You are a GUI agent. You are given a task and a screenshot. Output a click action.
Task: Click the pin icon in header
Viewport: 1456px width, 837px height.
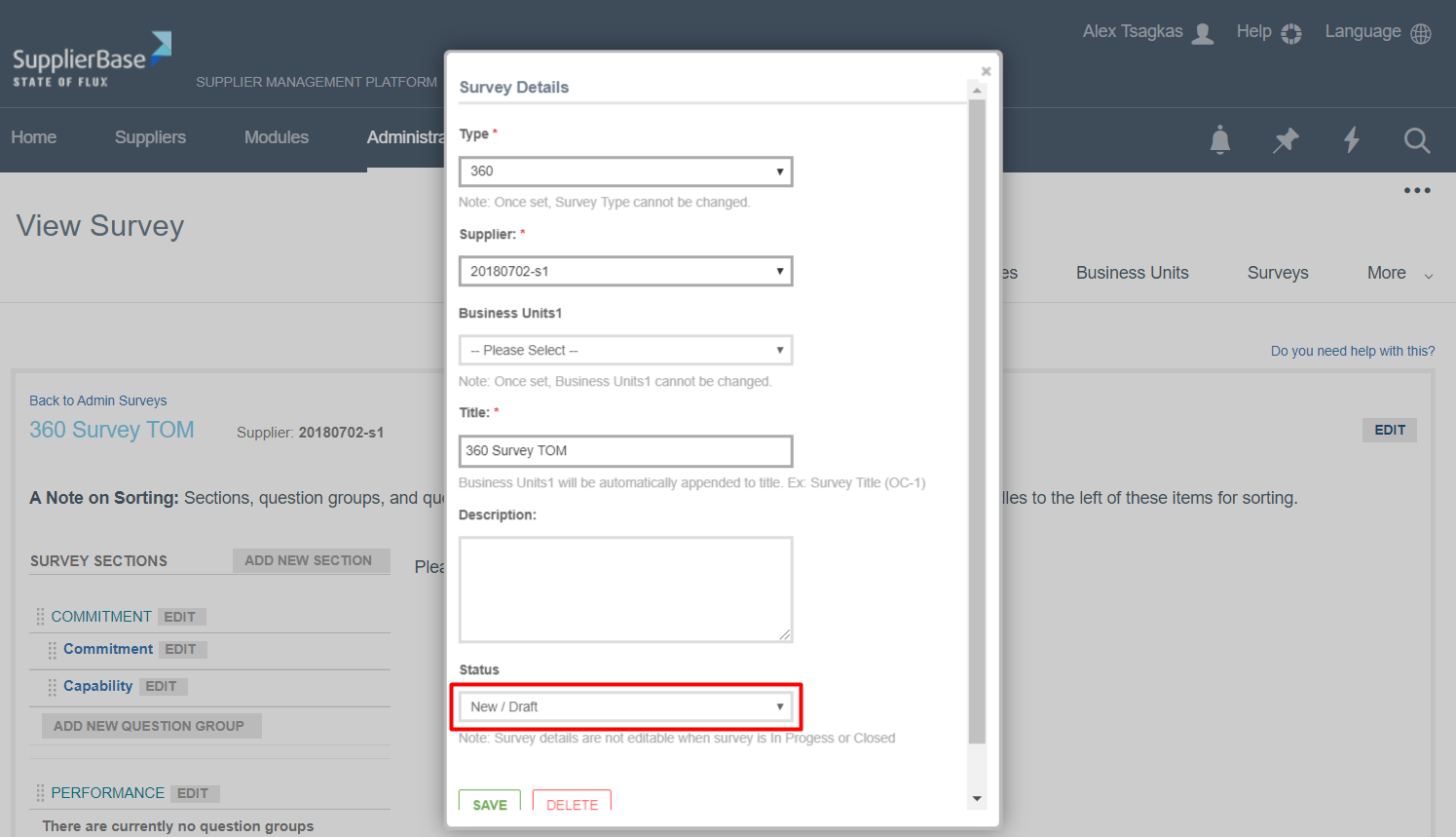coord(1286,140)
